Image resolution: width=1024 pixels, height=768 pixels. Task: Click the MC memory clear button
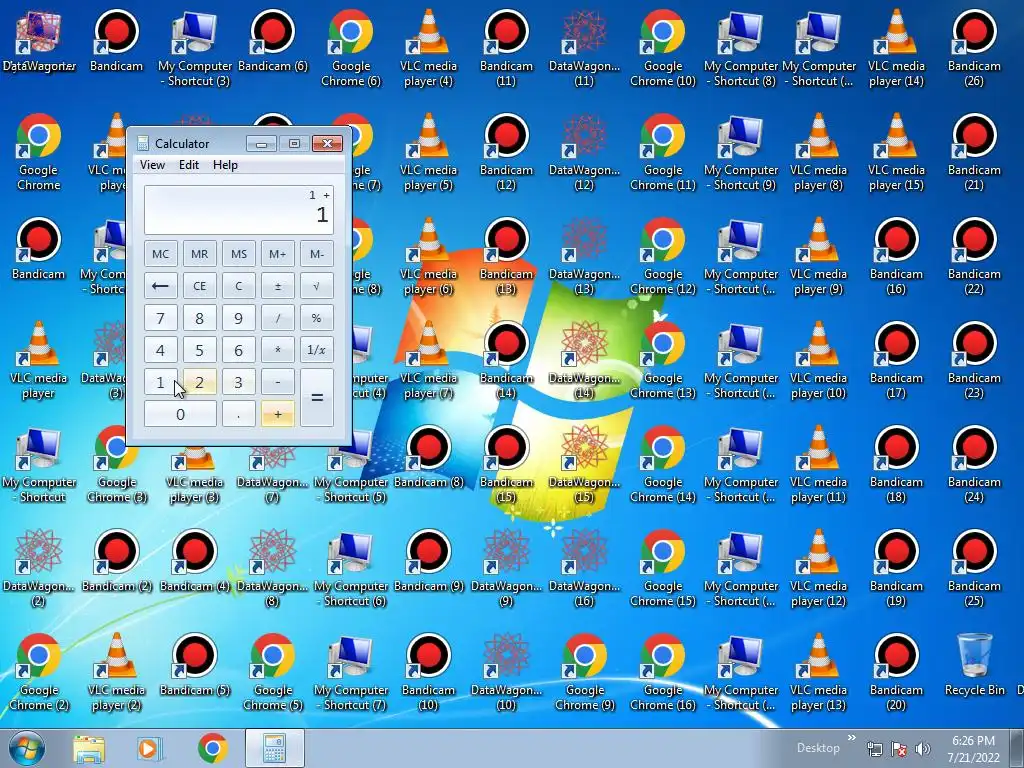(x=161, y=254)
